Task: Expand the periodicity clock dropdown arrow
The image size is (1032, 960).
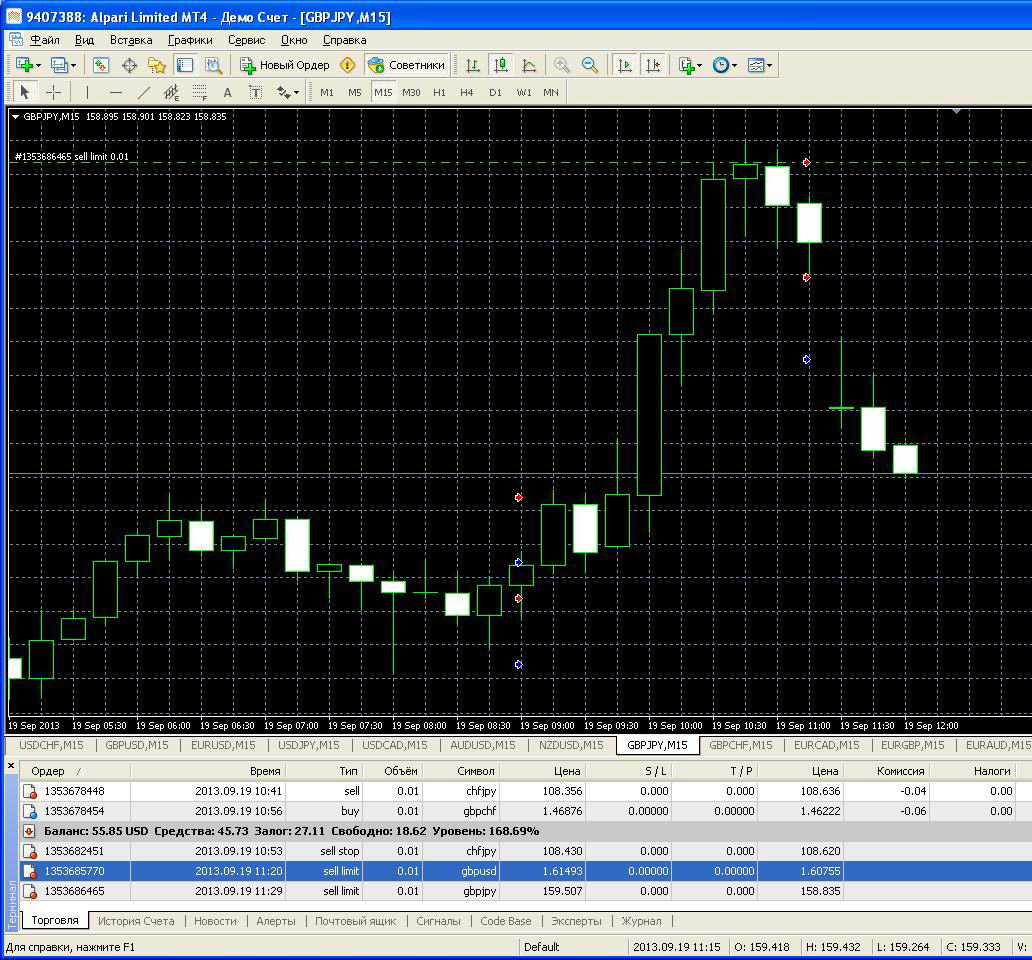Action: click(735, 66)
